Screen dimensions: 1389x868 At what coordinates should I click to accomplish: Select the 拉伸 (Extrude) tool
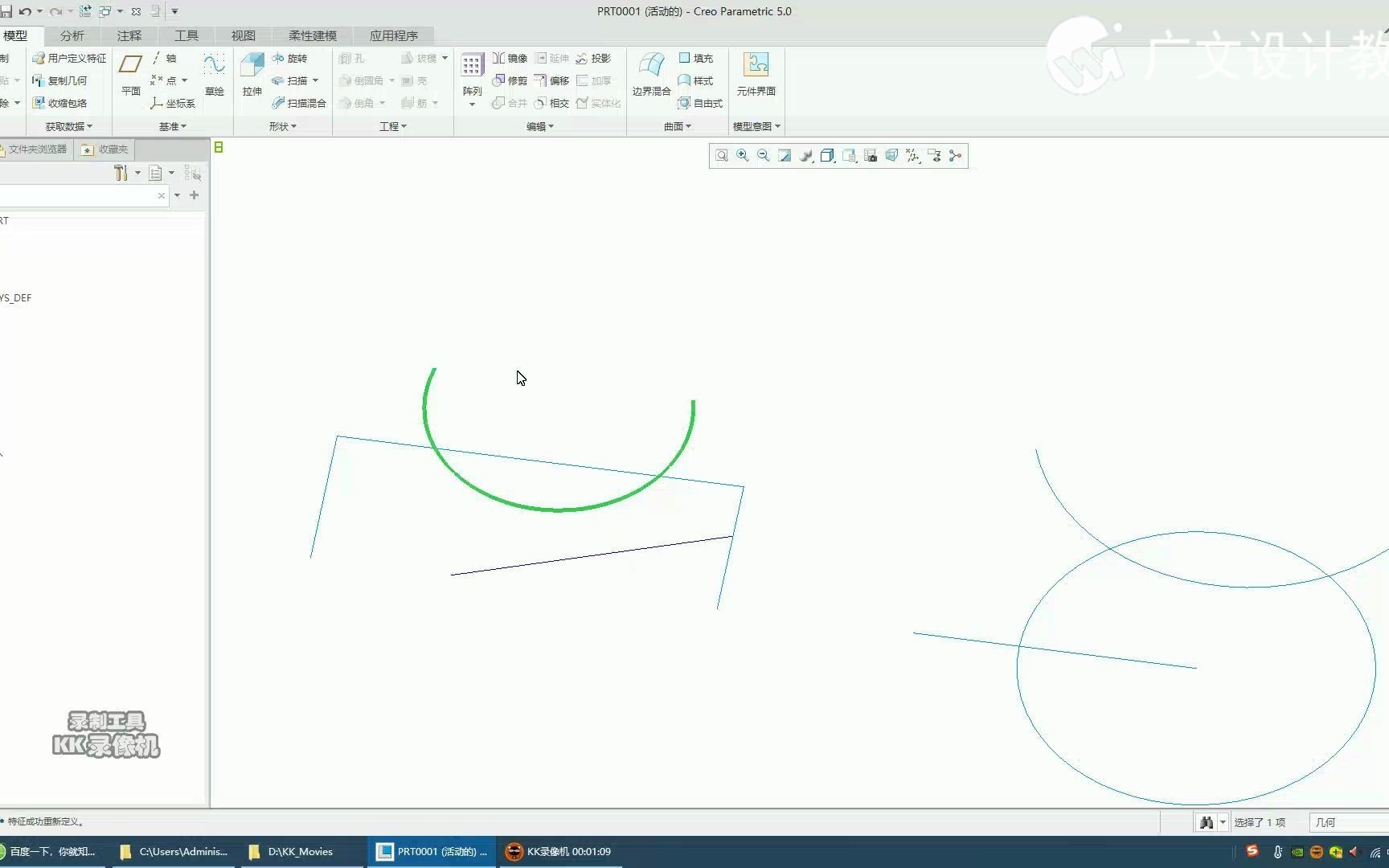coord(252,73)
